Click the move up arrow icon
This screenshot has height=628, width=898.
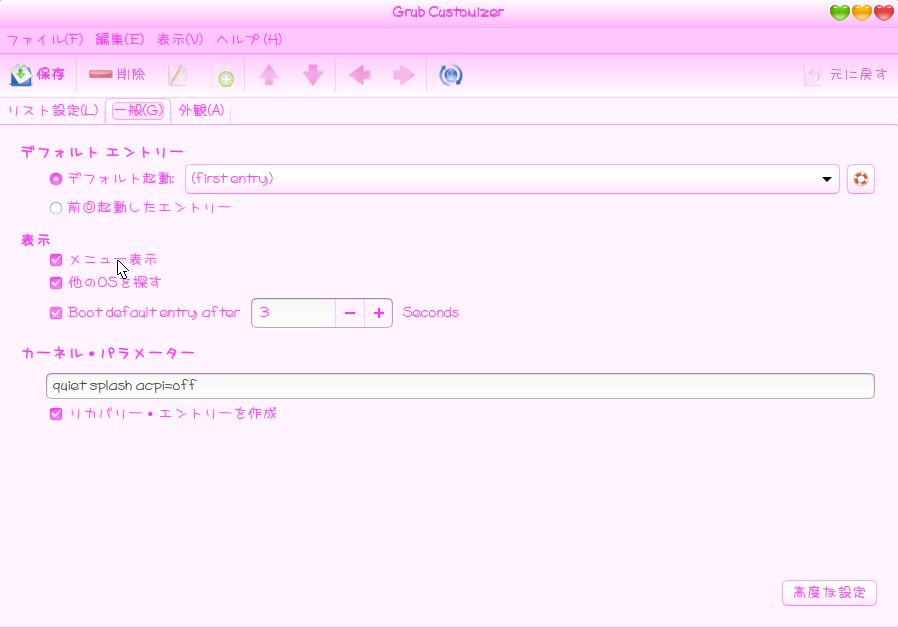[x=269, y=75]
